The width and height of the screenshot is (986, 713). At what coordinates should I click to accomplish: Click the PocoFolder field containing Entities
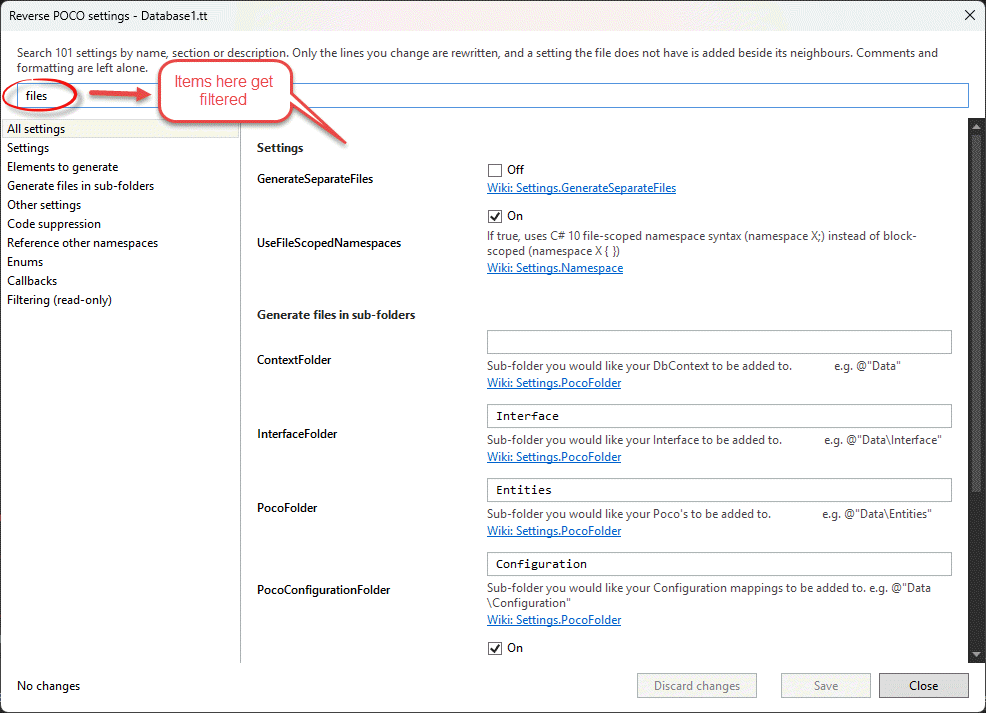719,490
